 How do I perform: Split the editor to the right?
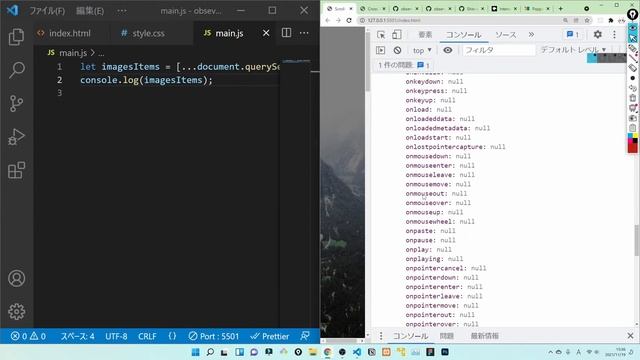(287, 33)
